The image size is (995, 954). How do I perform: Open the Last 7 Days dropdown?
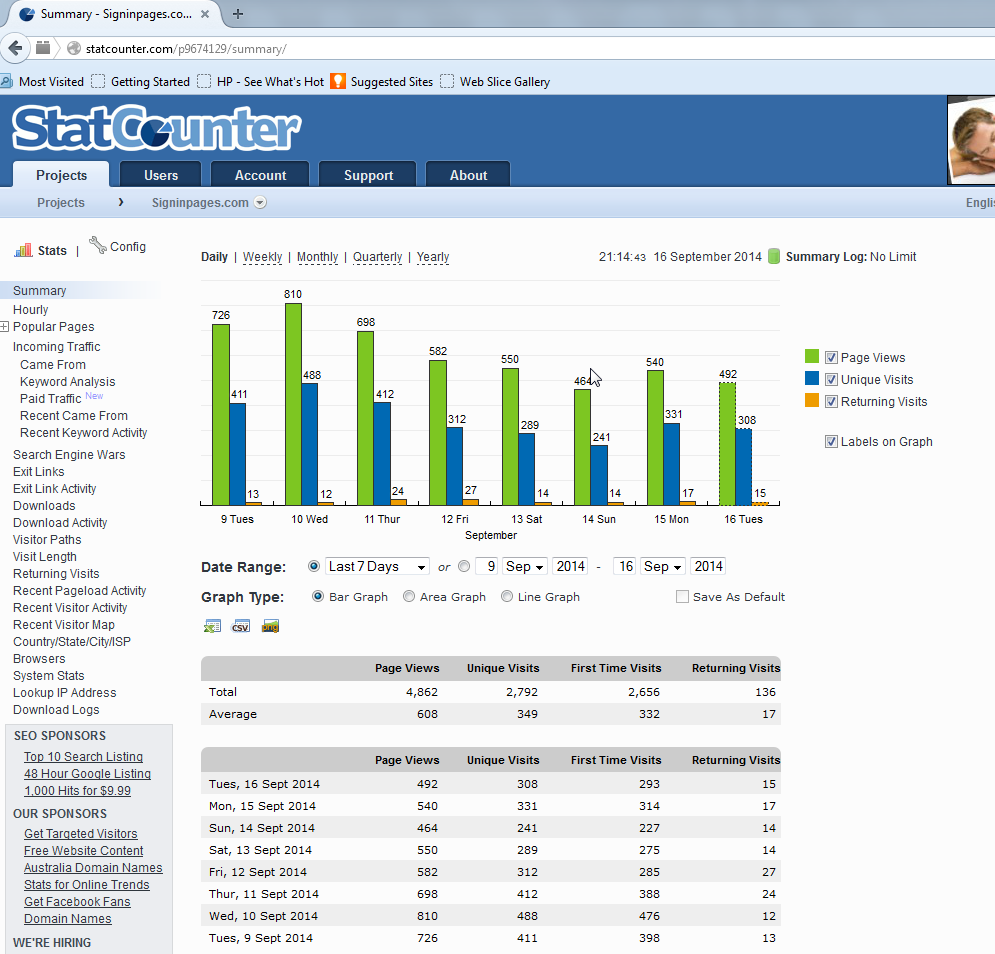(377, 566)
